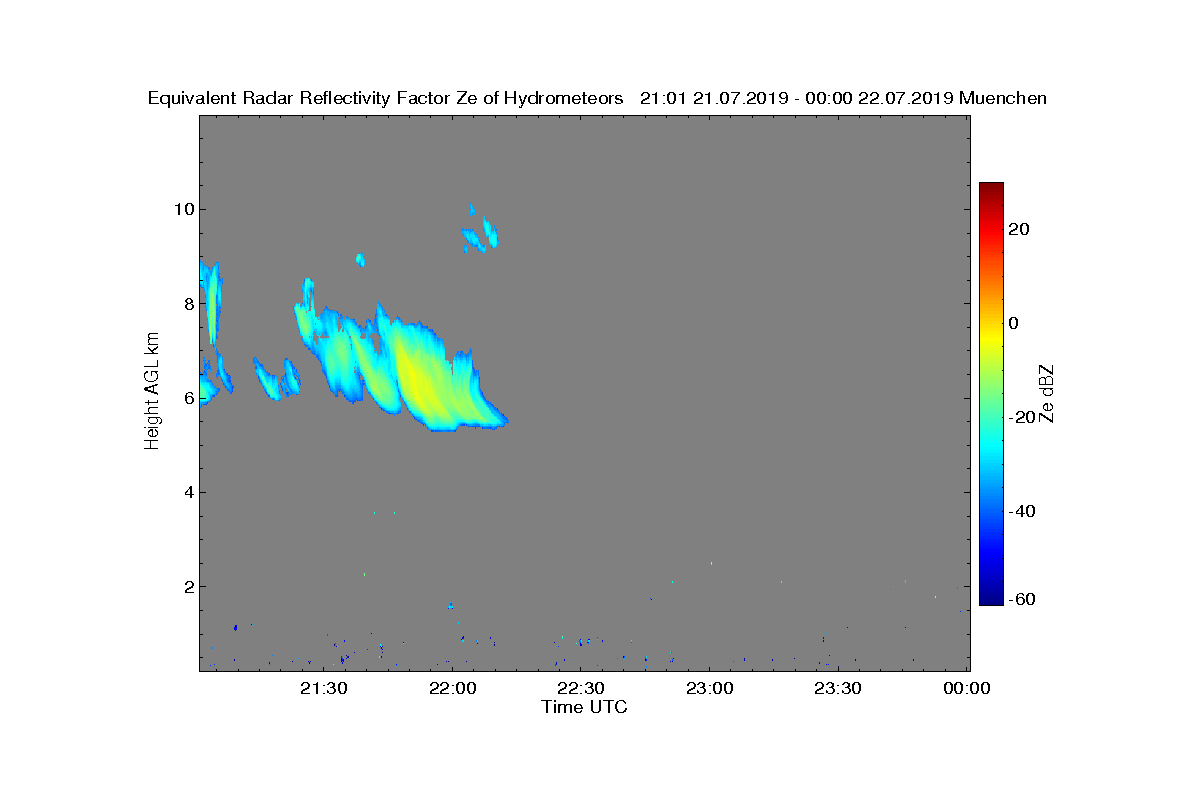Click the colorbar value 20
The image size is (1200, 800).
point(1020,229)
